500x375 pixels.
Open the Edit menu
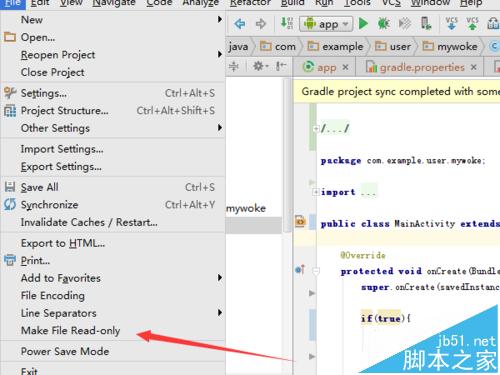(40, 3)
